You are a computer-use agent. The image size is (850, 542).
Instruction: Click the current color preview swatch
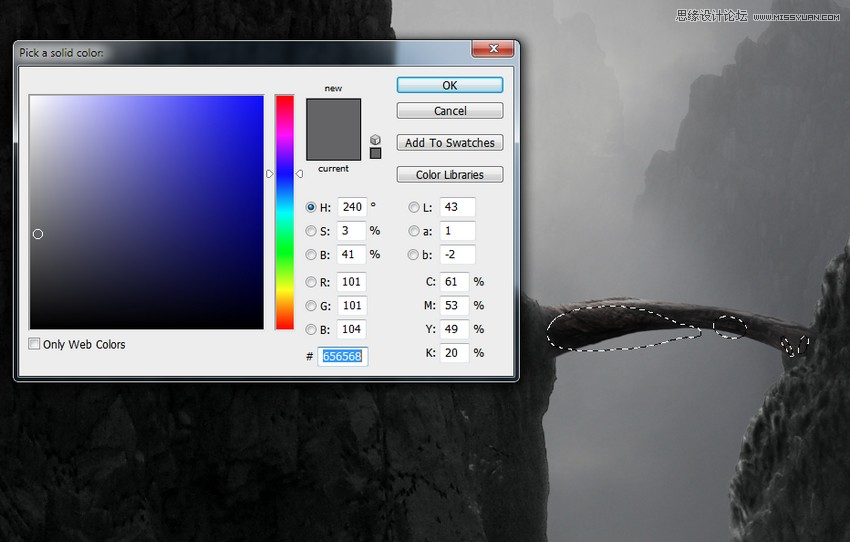333,145
